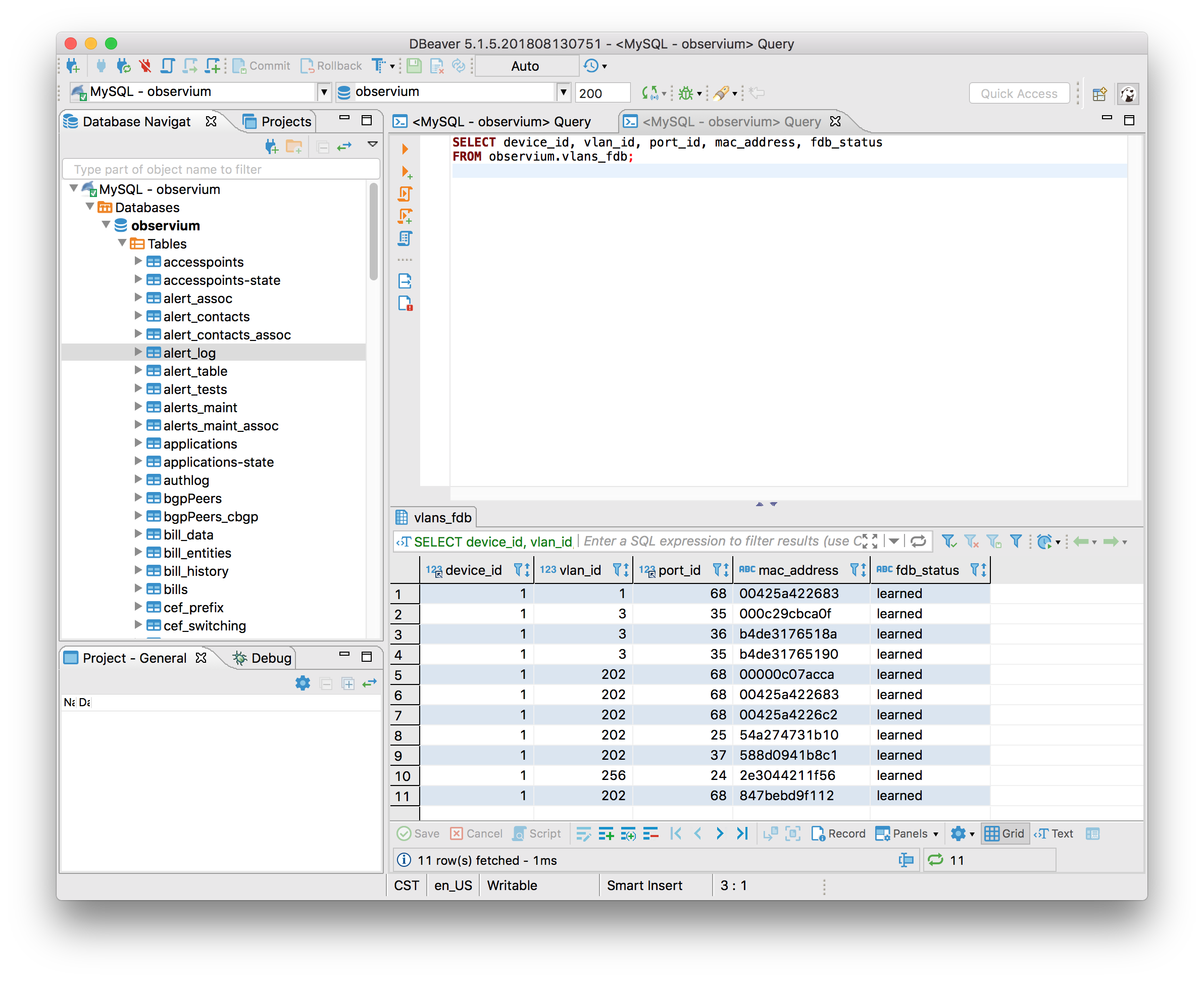1204x981 pixels.
Task: Open the observium database dropdown
Action: click(563, 91)
